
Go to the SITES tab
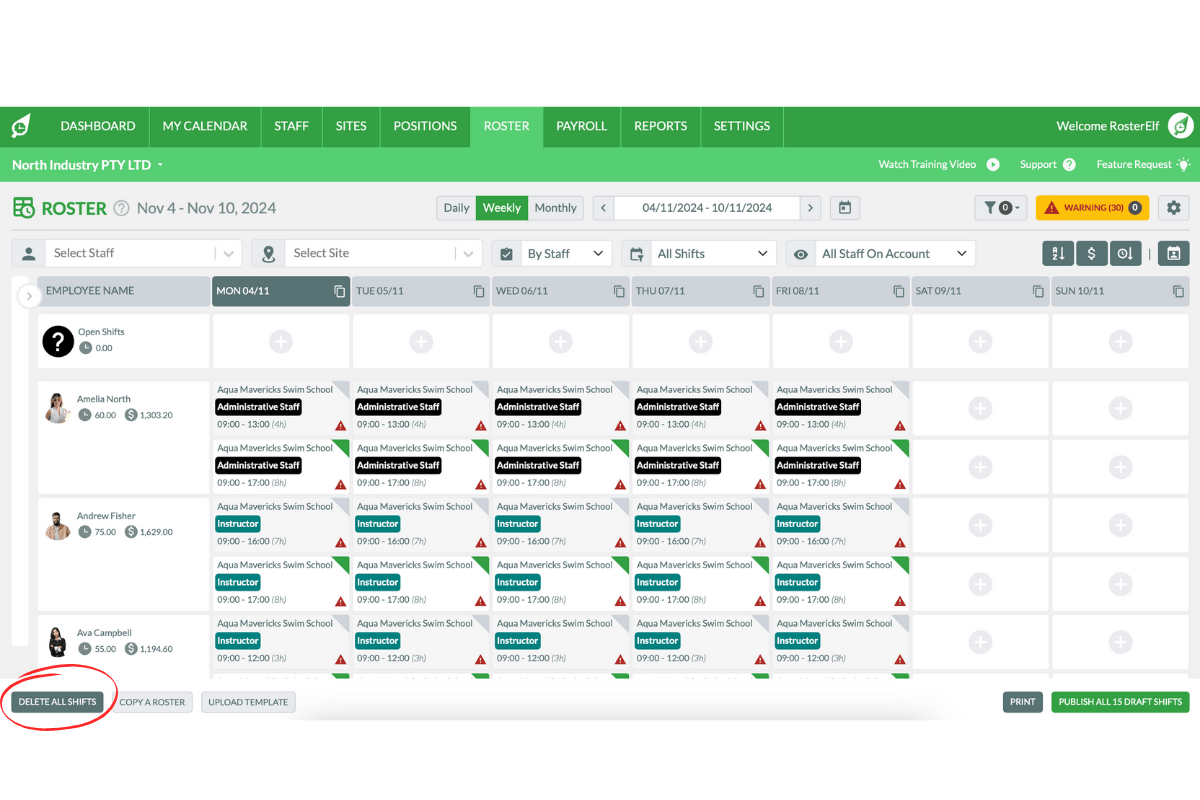click(351, 126)
